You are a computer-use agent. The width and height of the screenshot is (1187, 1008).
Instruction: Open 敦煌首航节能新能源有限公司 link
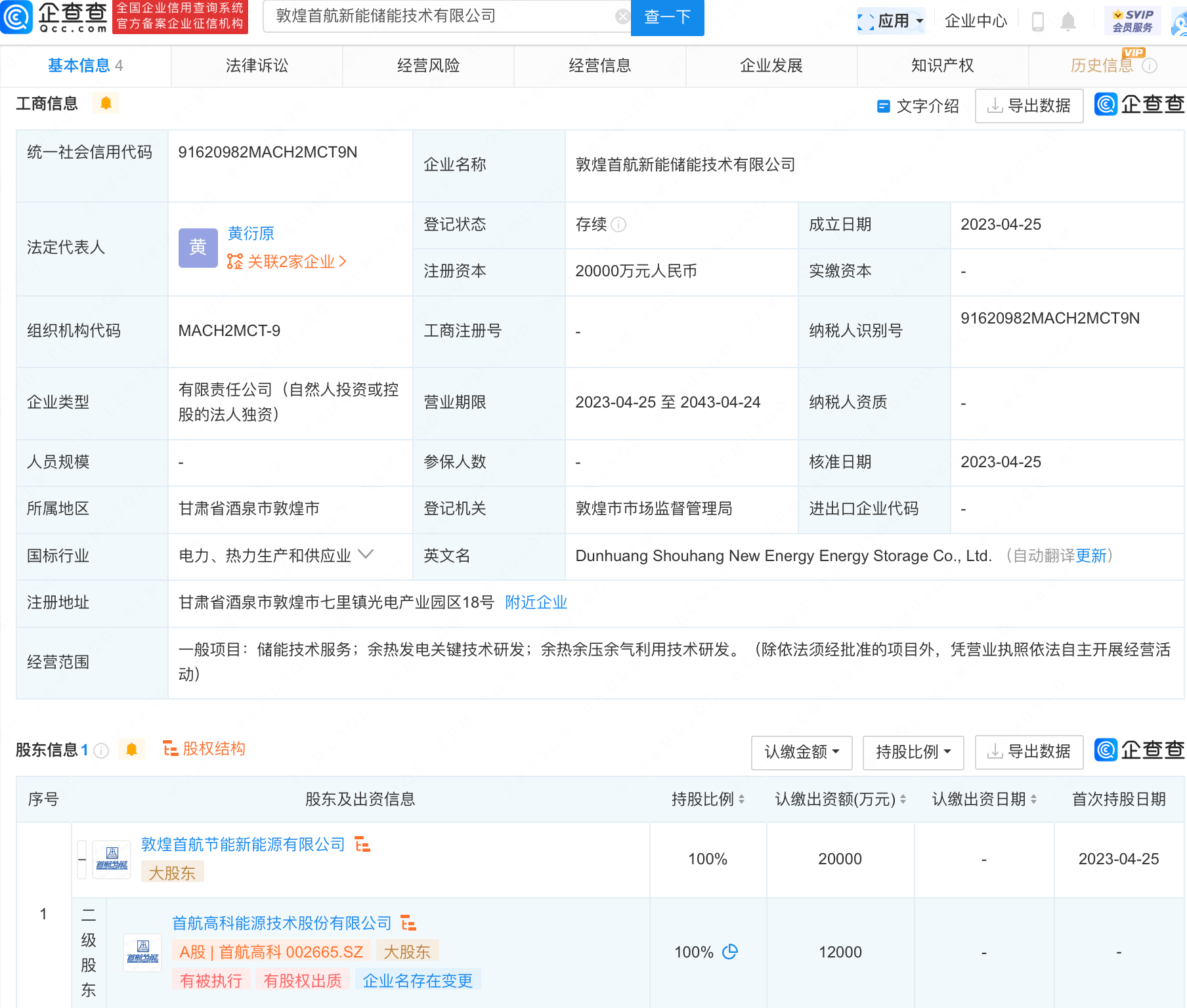[x=243, y=845]
